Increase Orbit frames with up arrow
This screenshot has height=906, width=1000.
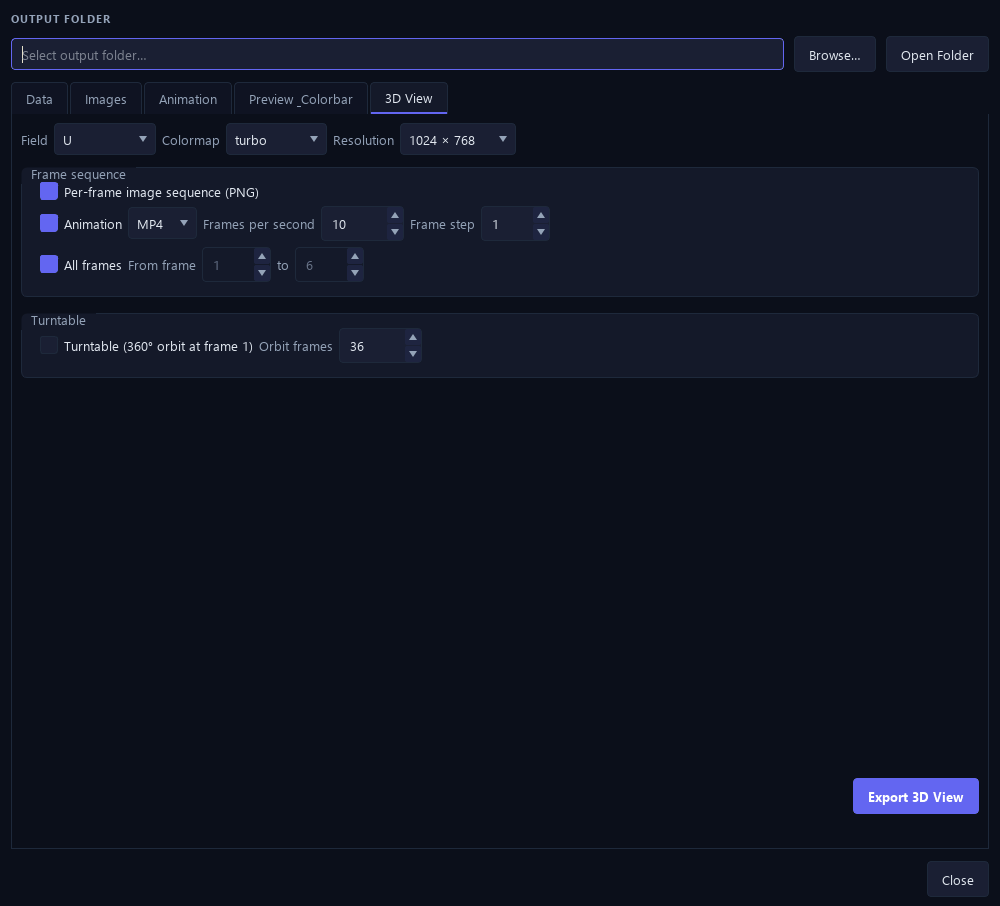(x=413, y=337)
